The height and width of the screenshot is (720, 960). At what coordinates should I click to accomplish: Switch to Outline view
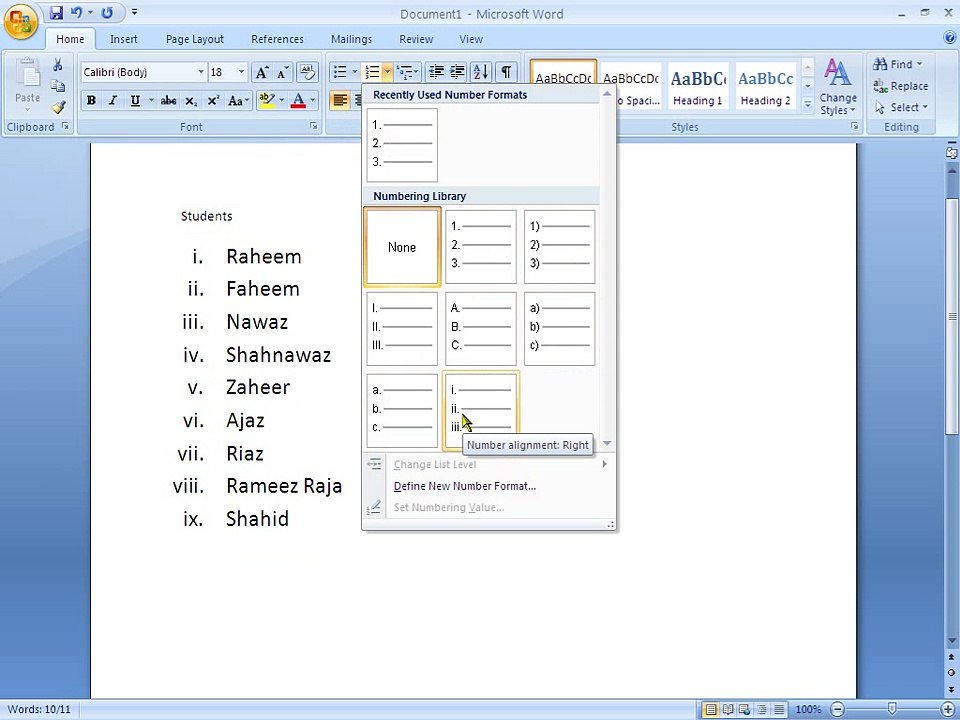(762, 710)
